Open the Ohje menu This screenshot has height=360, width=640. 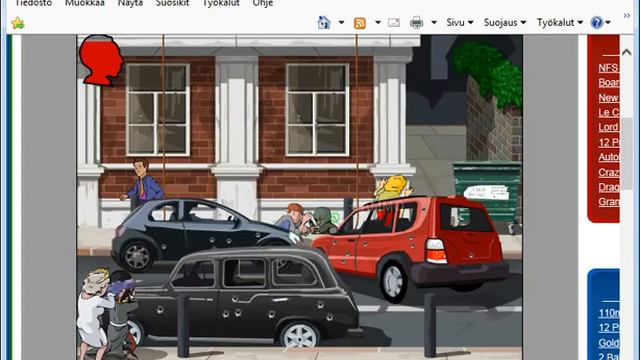263,3
